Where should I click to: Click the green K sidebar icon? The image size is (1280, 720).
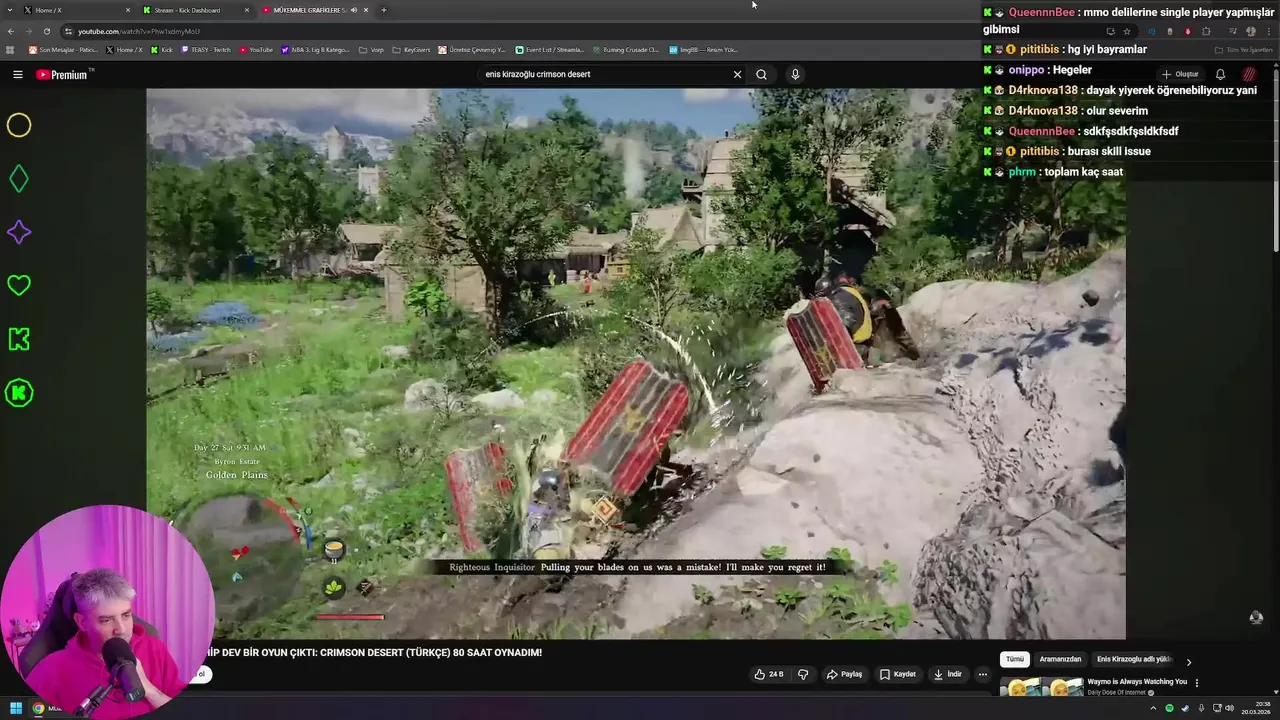click(19, 339)
